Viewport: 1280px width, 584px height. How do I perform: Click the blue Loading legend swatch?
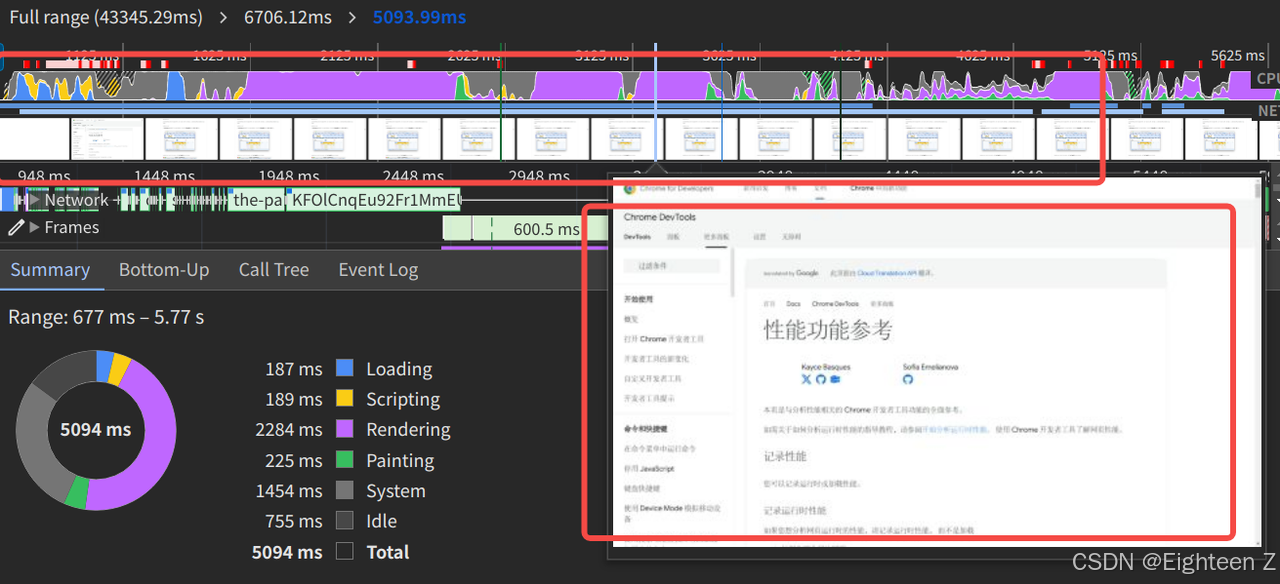345,368
